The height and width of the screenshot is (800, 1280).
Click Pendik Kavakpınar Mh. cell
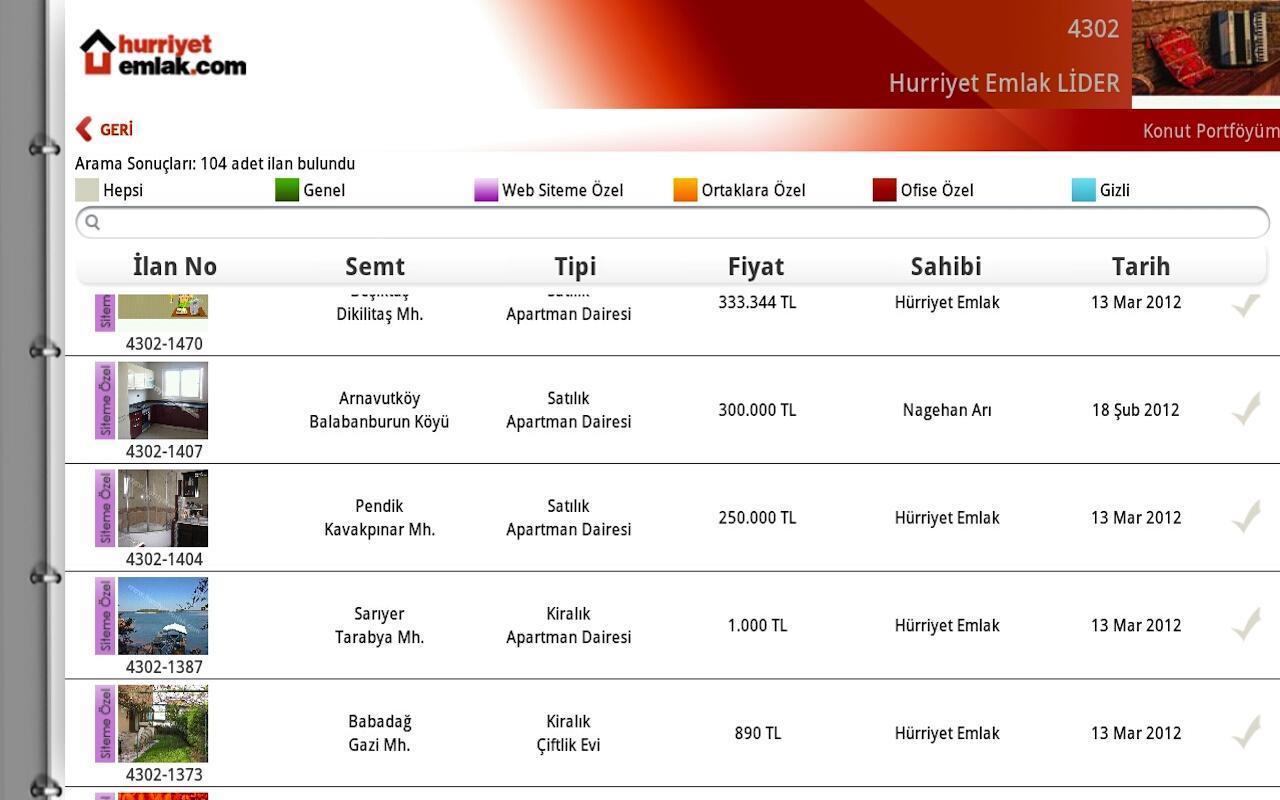coord(379,518)
